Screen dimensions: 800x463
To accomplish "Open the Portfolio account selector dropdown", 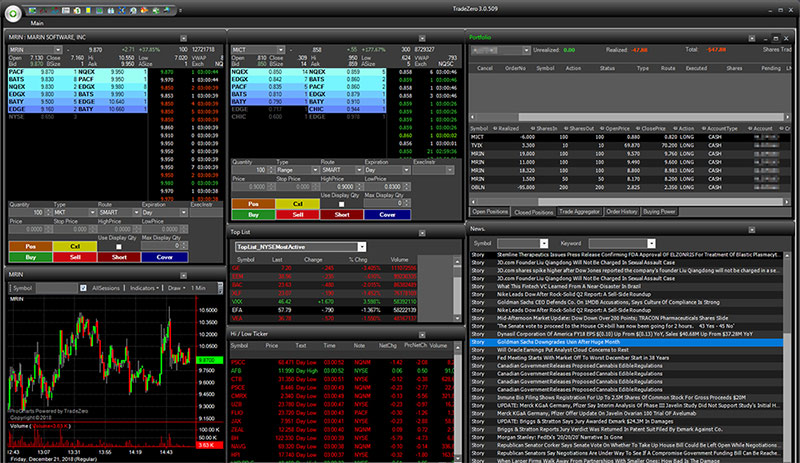I will (x=526, y=50).
